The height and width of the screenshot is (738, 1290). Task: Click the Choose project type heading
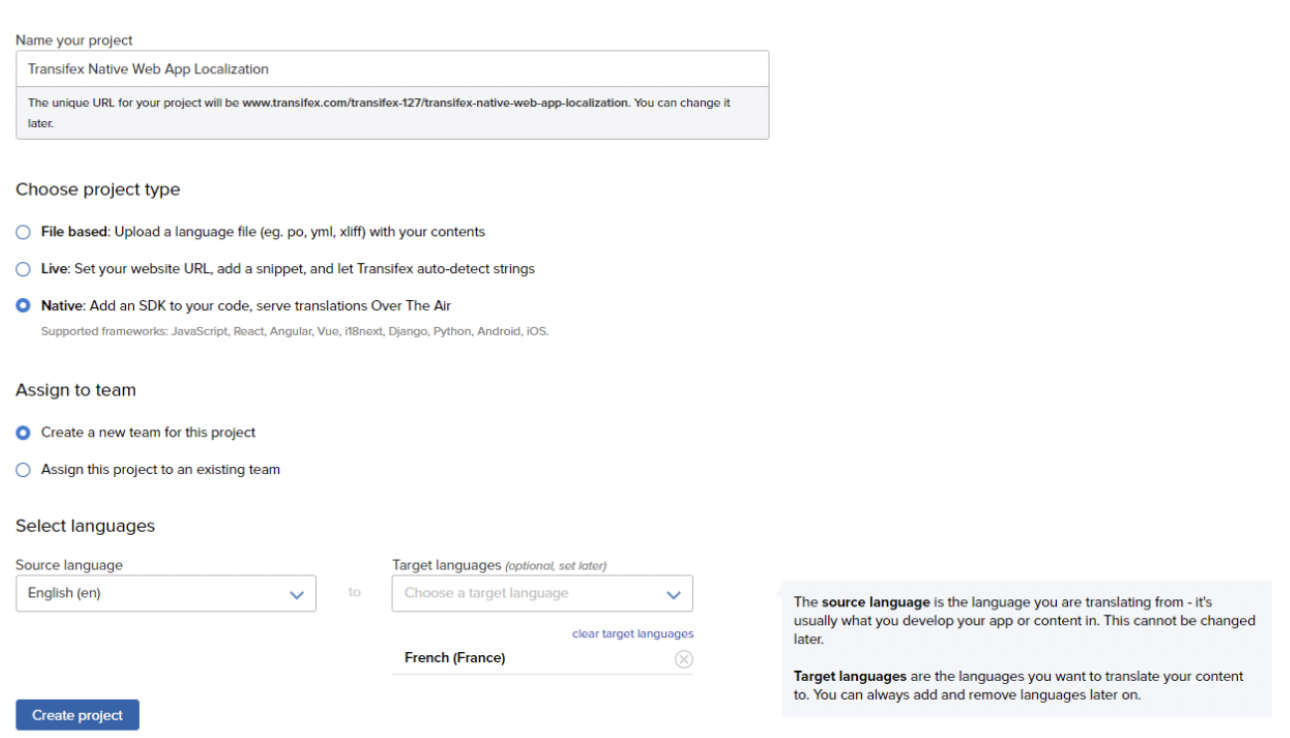pos(98,190)
